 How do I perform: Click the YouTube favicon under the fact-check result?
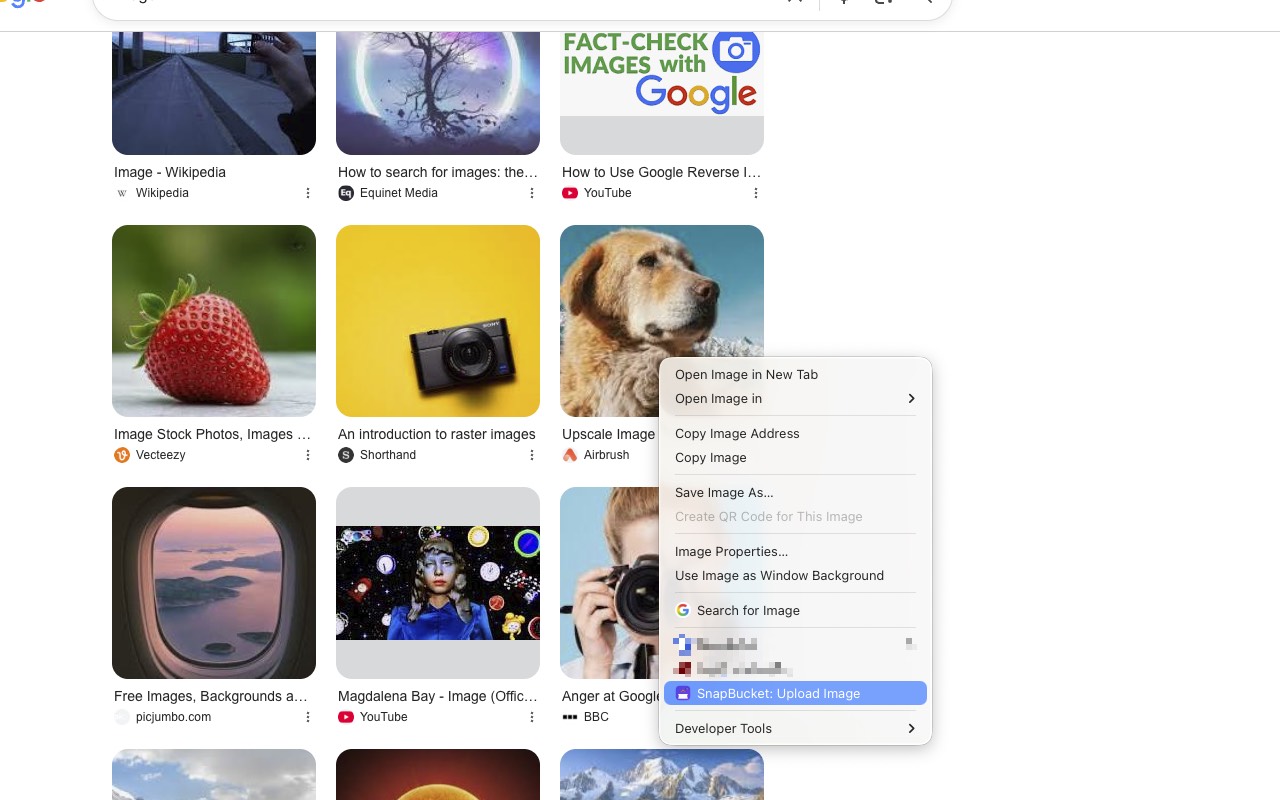pyautogui.click(x=570, y=193)
